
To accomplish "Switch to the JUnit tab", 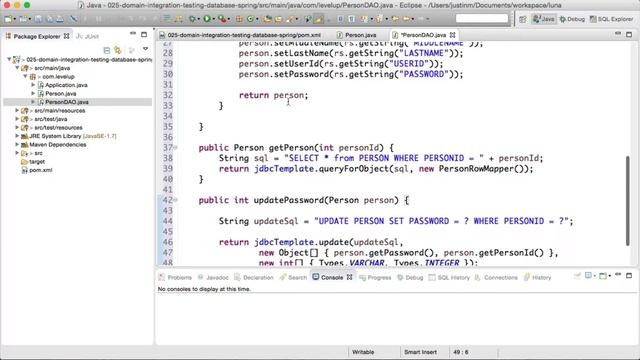I will coord(87,36).
